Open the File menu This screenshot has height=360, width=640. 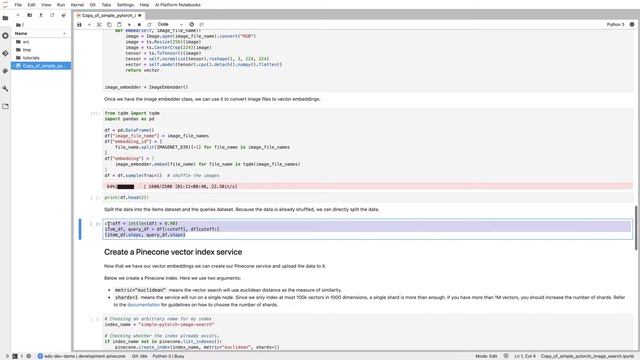click(x=18, y=5)
